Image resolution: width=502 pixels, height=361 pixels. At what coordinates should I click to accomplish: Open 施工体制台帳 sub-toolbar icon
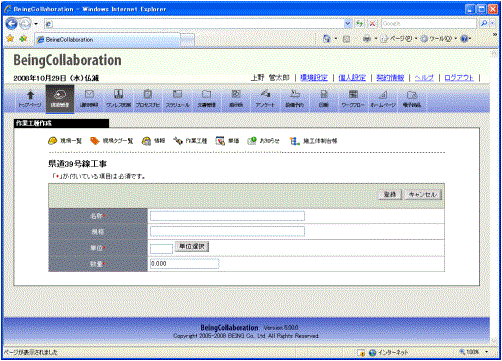pos(313,141)
